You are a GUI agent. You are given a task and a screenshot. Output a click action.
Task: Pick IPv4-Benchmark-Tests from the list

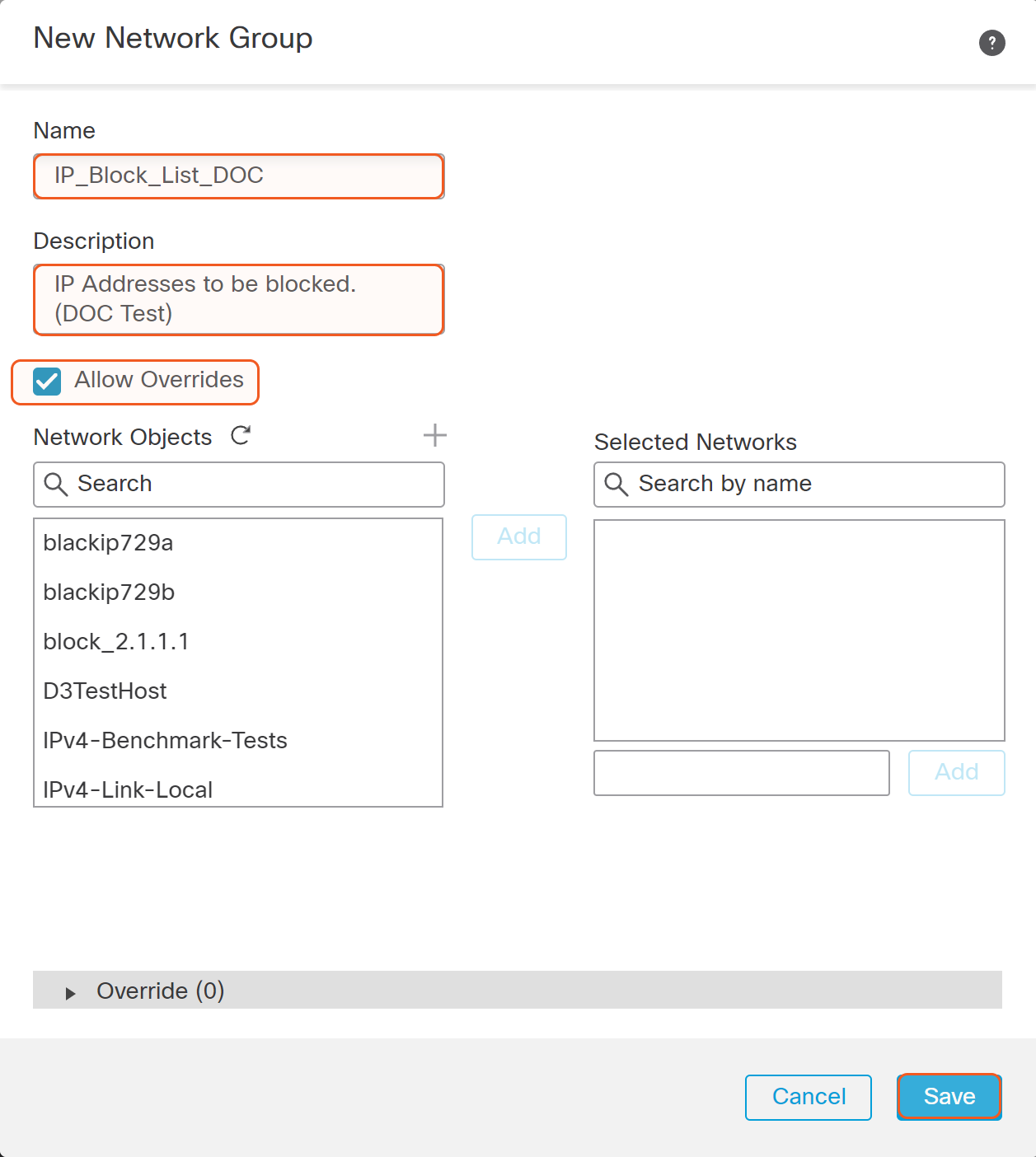pos(165,741)
